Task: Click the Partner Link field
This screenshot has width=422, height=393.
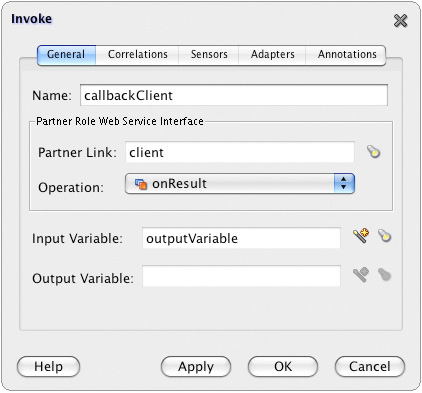Action: pyautogui.click(x=240, y=152)
